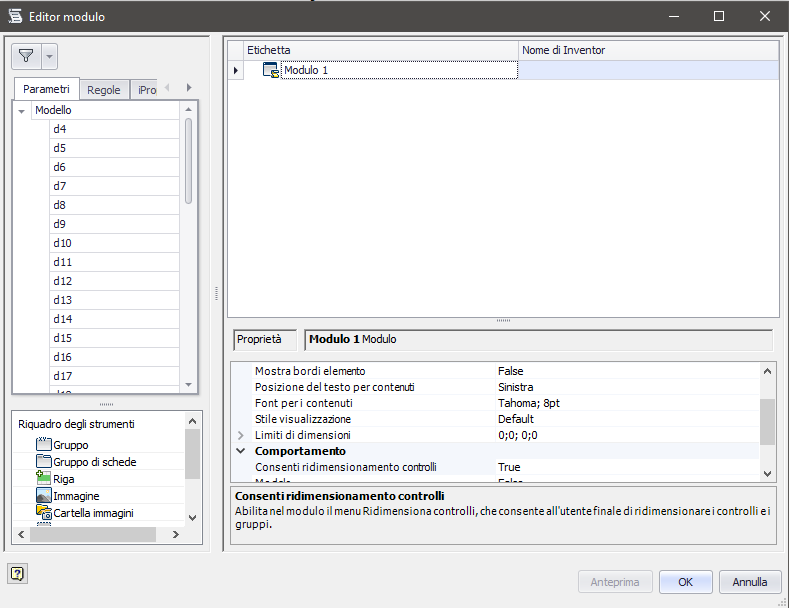Select parameter d10

pyautogui.click(x=114, y=243)
